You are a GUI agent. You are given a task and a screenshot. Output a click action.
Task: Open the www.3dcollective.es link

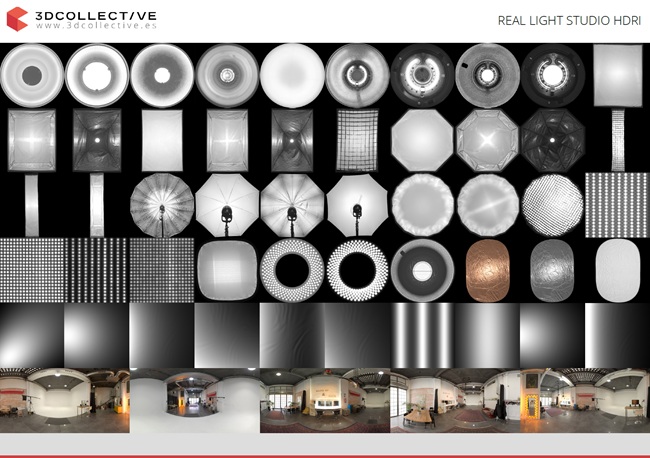pyautogui.click(x=96, y=26)
